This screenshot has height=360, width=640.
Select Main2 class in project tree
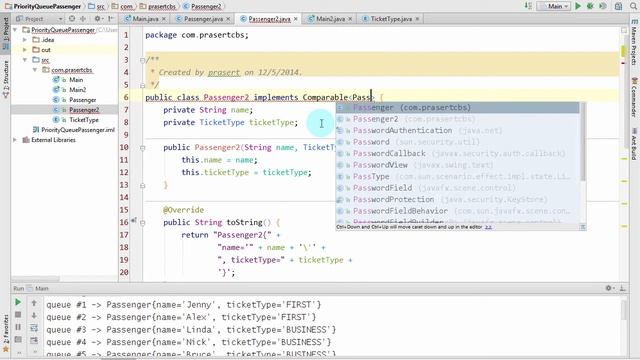coord(78,90)
